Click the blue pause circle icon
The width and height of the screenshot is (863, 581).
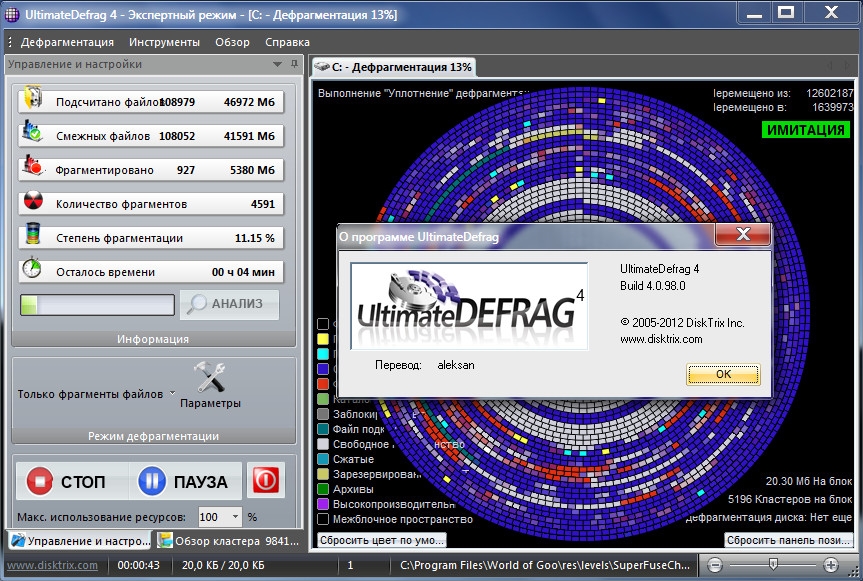tap(151, 481)
